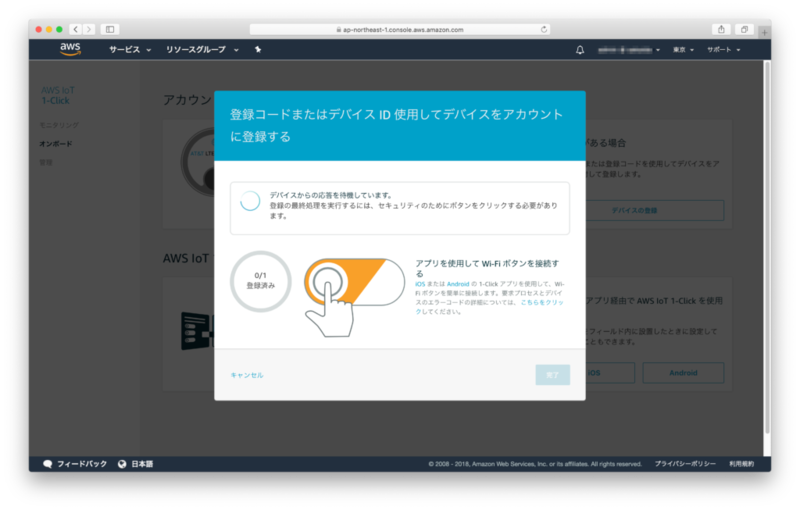Open the リソースグループ dropdown menu

[x=202, y=49]
